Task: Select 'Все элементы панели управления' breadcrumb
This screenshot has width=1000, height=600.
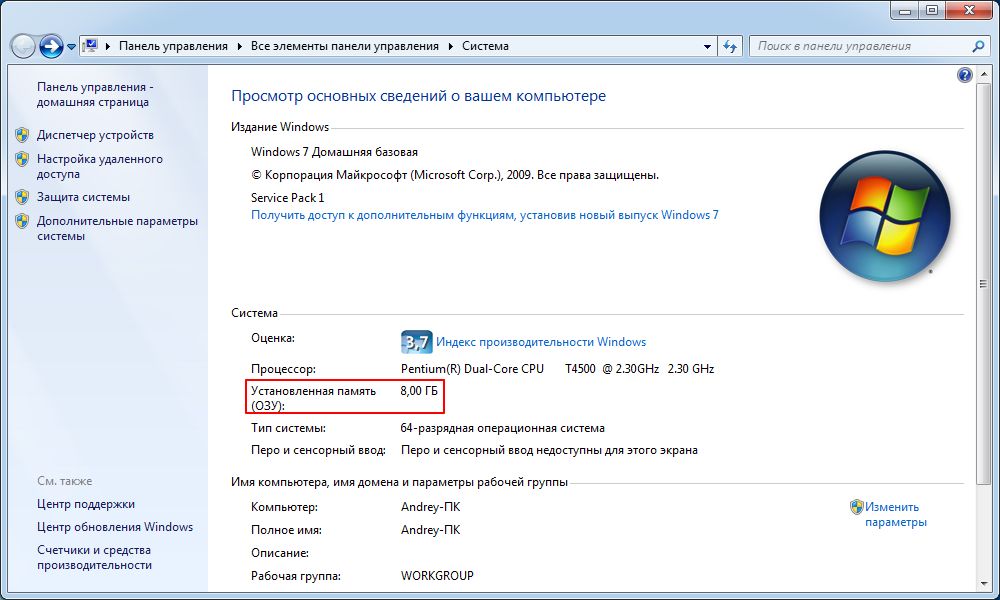Action: [344, 46]
